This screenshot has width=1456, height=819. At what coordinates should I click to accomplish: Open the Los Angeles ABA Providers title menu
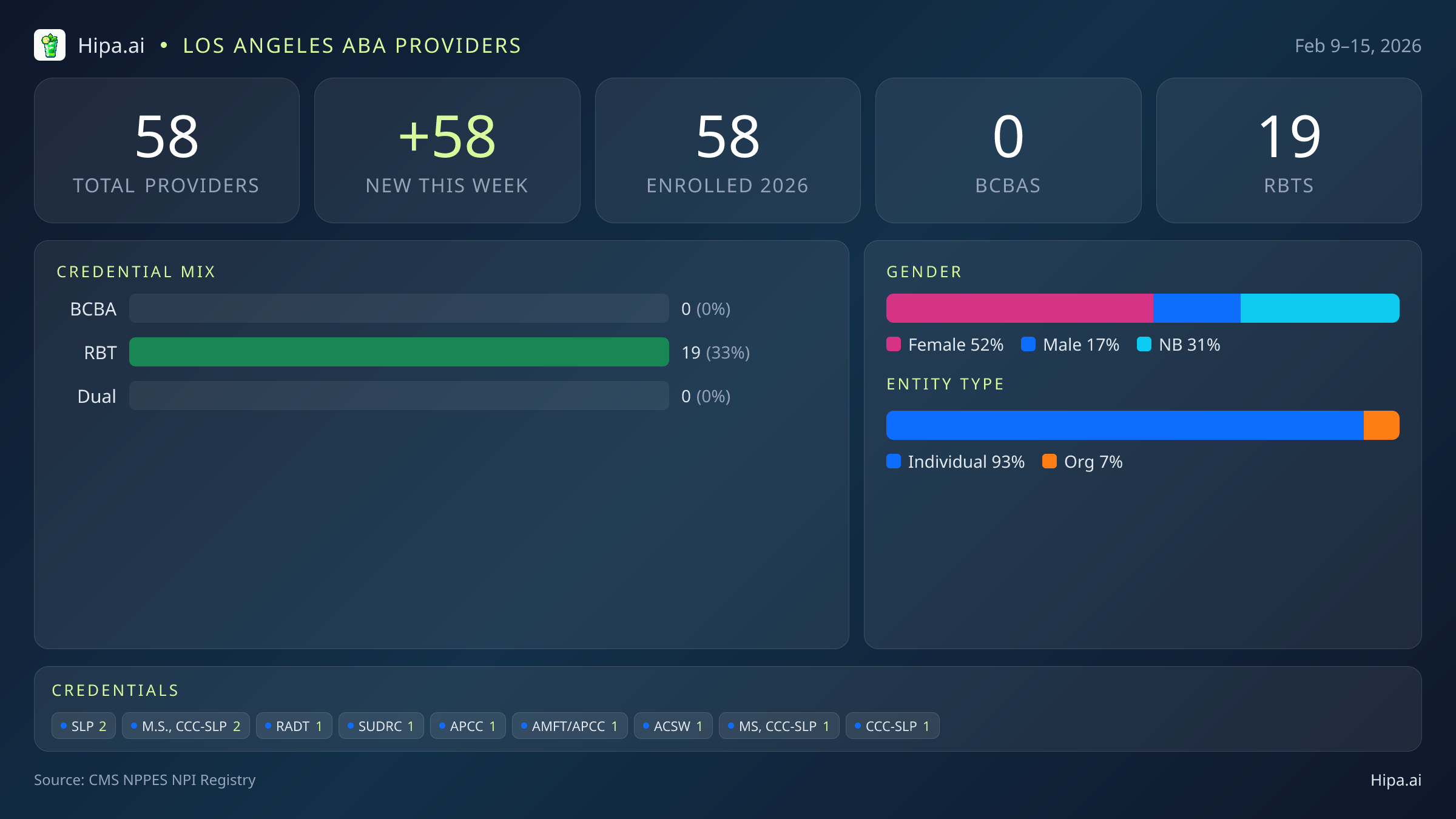pyautogui.click(x=352, y=45)
